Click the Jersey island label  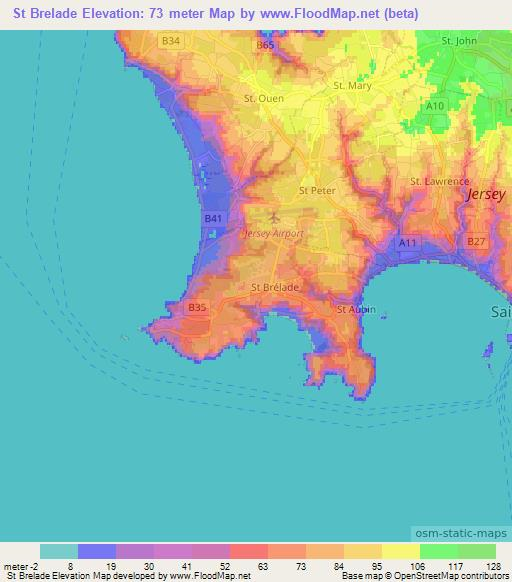(486, 194)
